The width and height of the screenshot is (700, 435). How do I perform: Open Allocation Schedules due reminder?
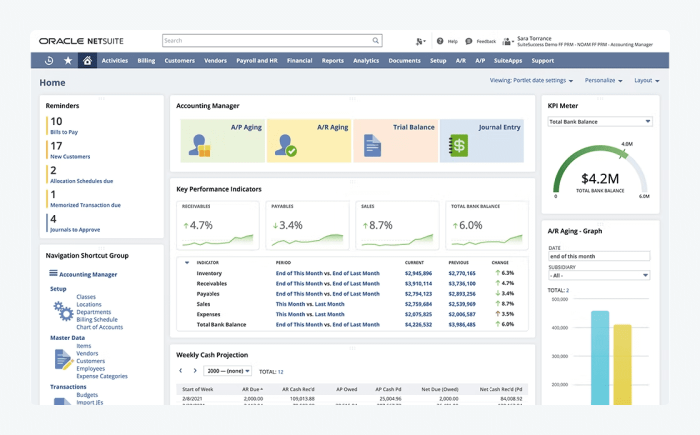pos(82,181)
